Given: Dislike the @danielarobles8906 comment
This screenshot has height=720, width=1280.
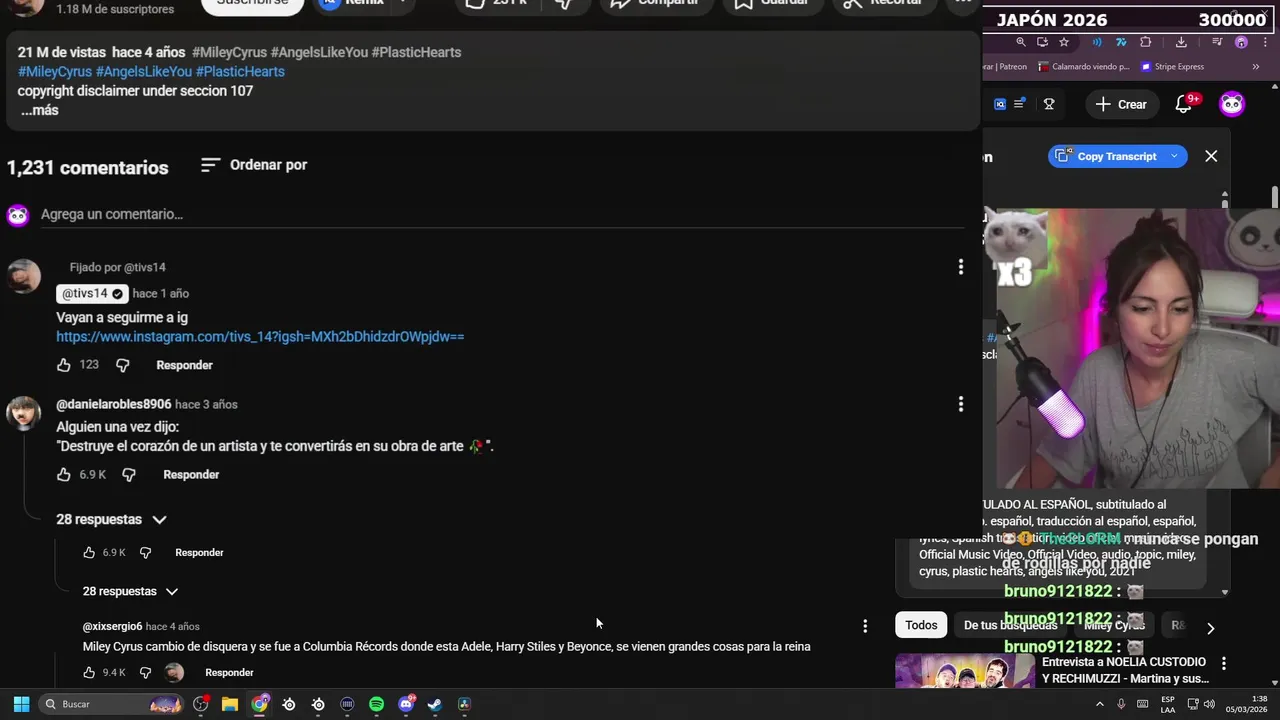Looking at the screenshot, I should pyautogui.click(x=129, y=474).
